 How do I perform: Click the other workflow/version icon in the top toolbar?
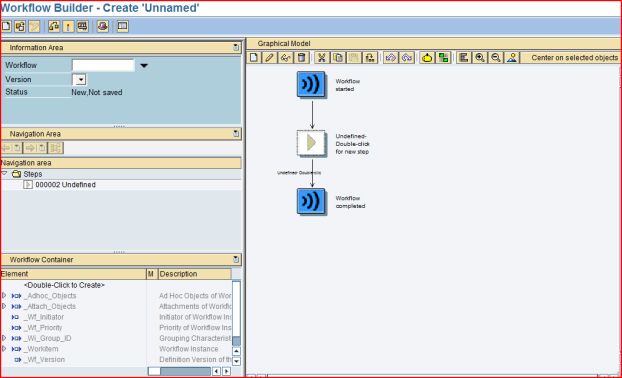point(20,27)
